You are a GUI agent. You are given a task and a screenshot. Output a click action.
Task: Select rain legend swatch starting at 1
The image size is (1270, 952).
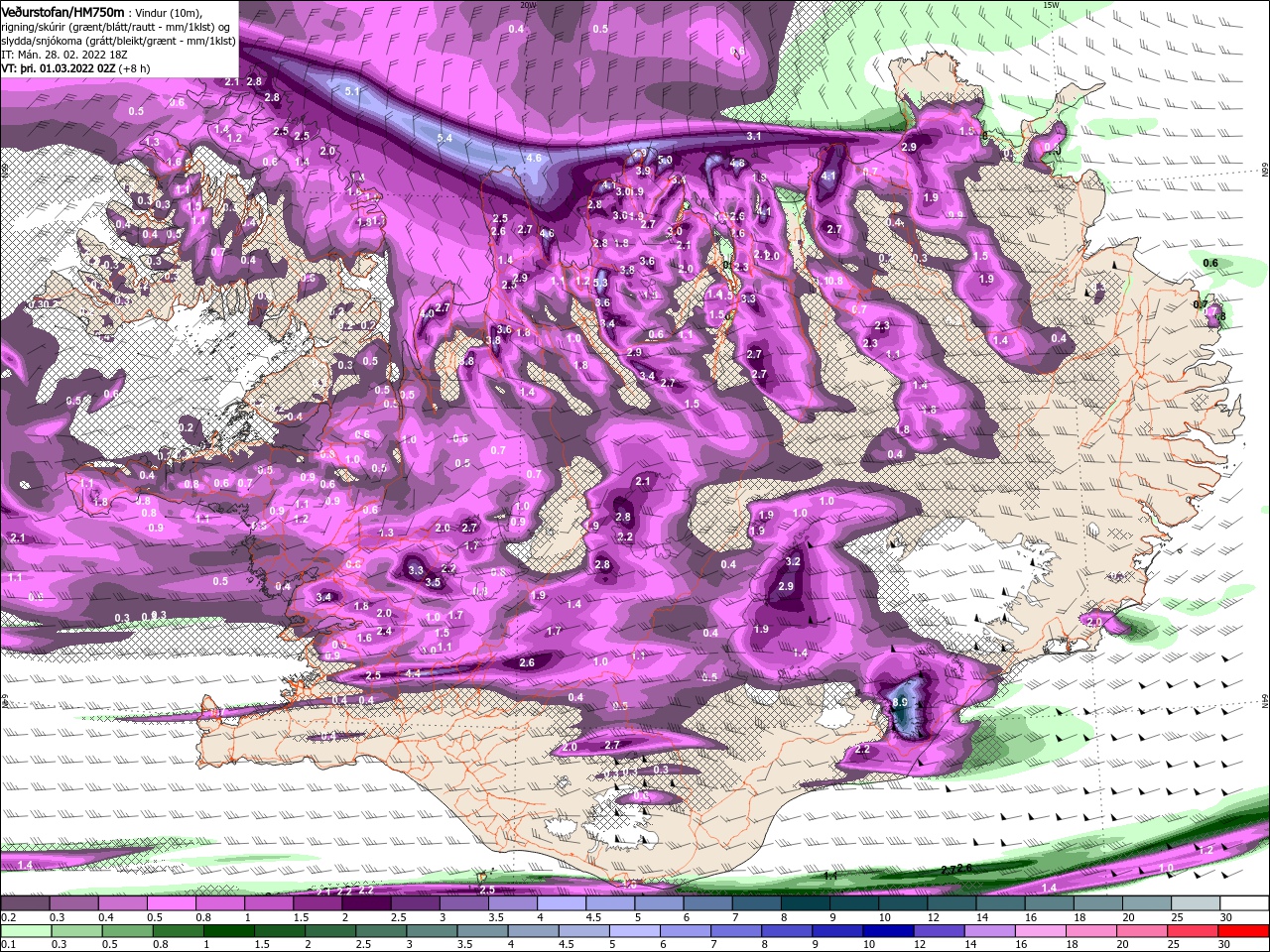pyautogui.click(x=229, y=930)
